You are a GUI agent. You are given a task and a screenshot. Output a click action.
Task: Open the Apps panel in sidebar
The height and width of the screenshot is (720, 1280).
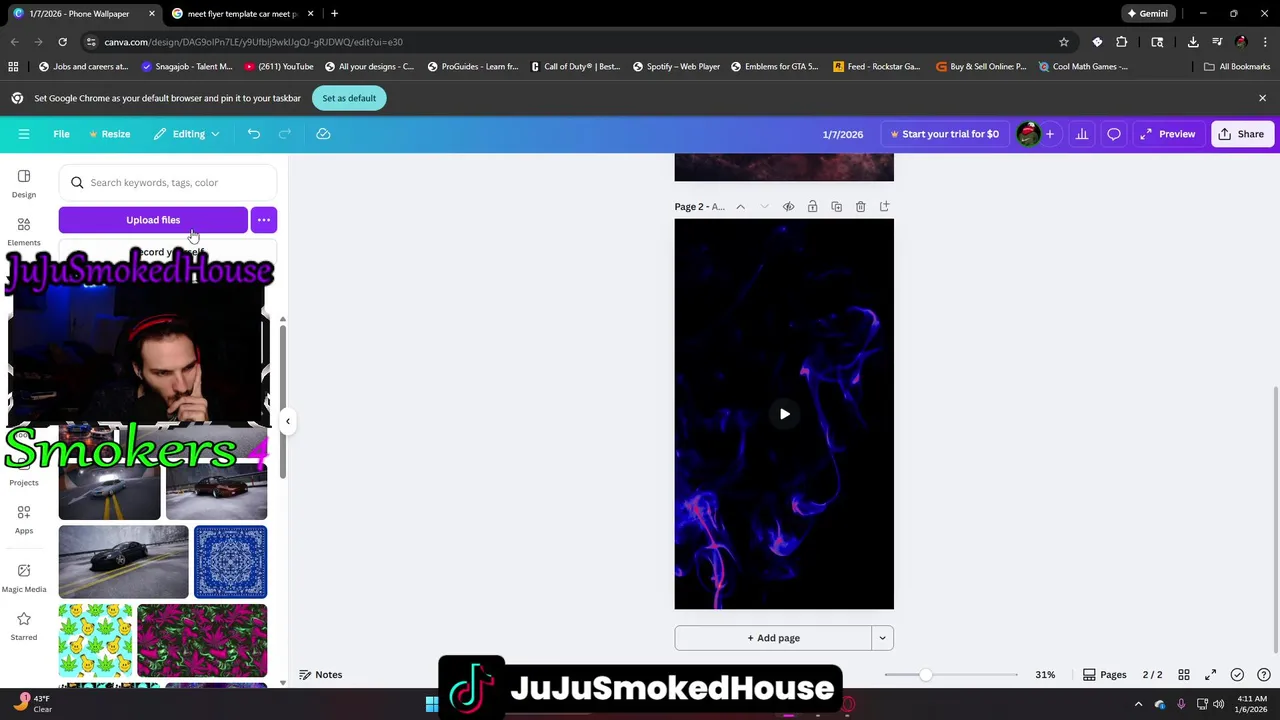(x=24, y=519)
